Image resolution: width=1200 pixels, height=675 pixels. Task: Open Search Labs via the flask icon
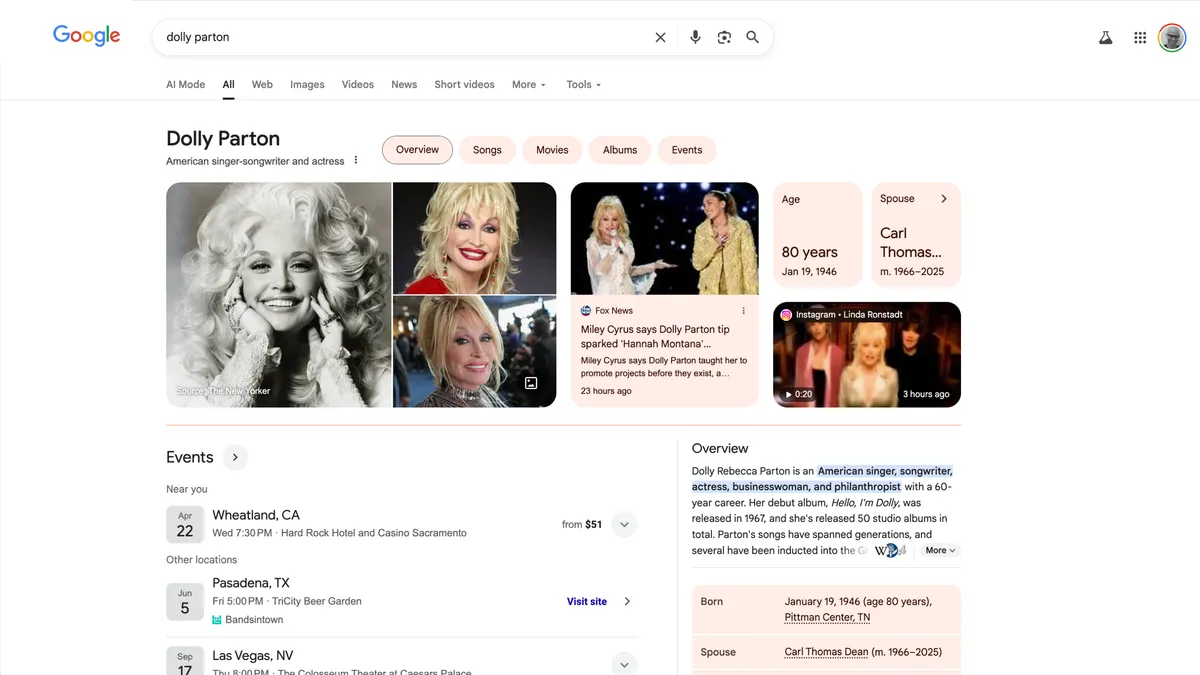[x=1105, y=36]
